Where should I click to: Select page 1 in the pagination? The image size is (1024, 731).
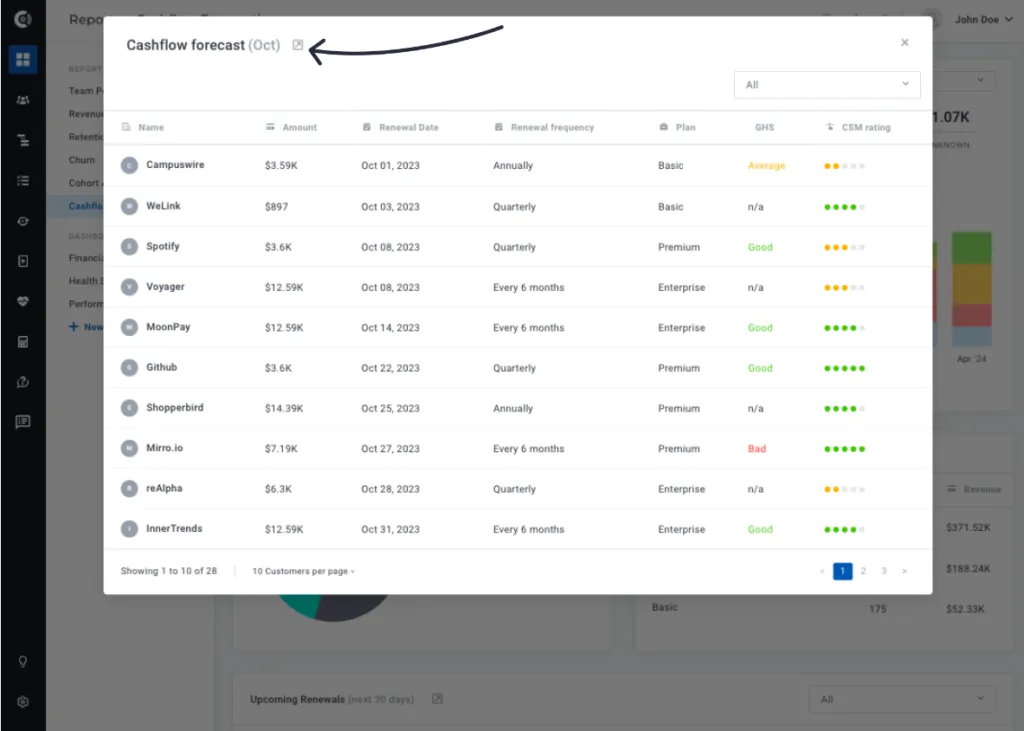tap(842, 572)
